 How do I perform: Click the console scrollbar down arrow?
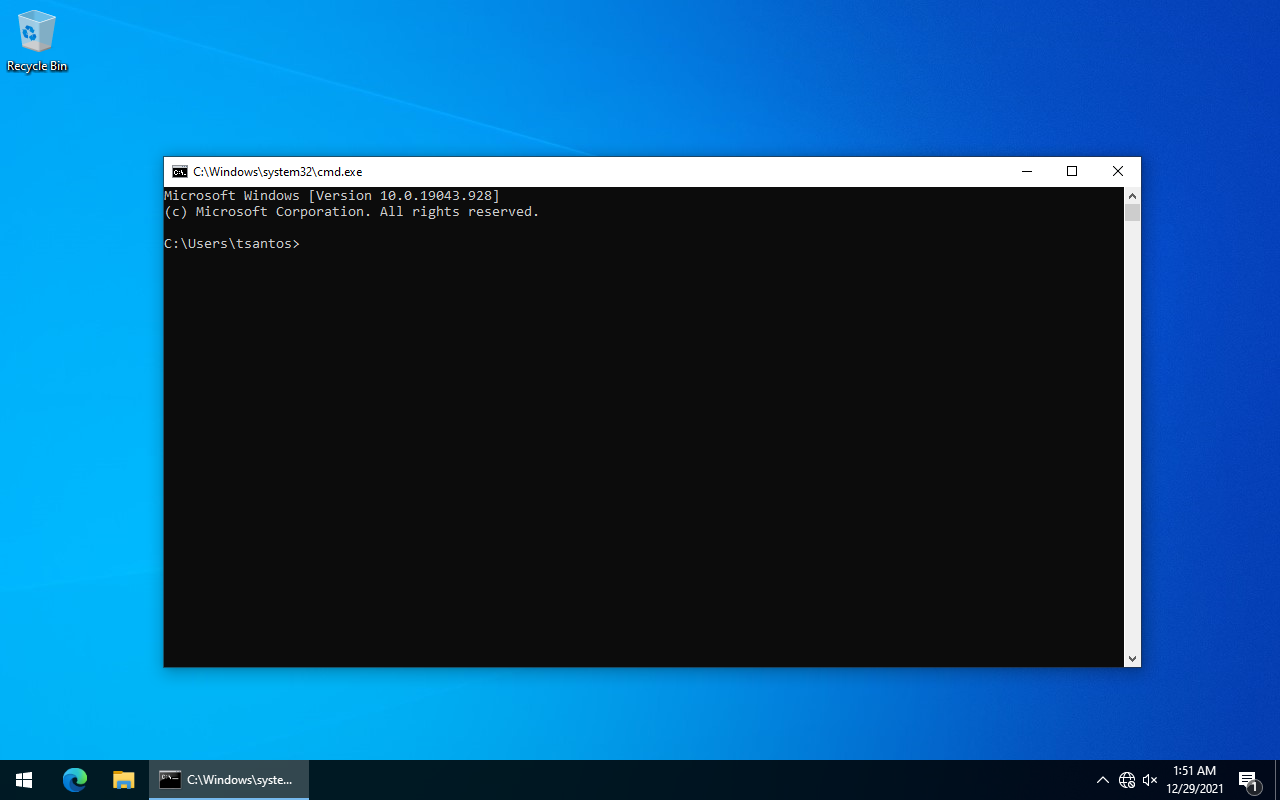pyautogui.click(x=1132, y=659)
